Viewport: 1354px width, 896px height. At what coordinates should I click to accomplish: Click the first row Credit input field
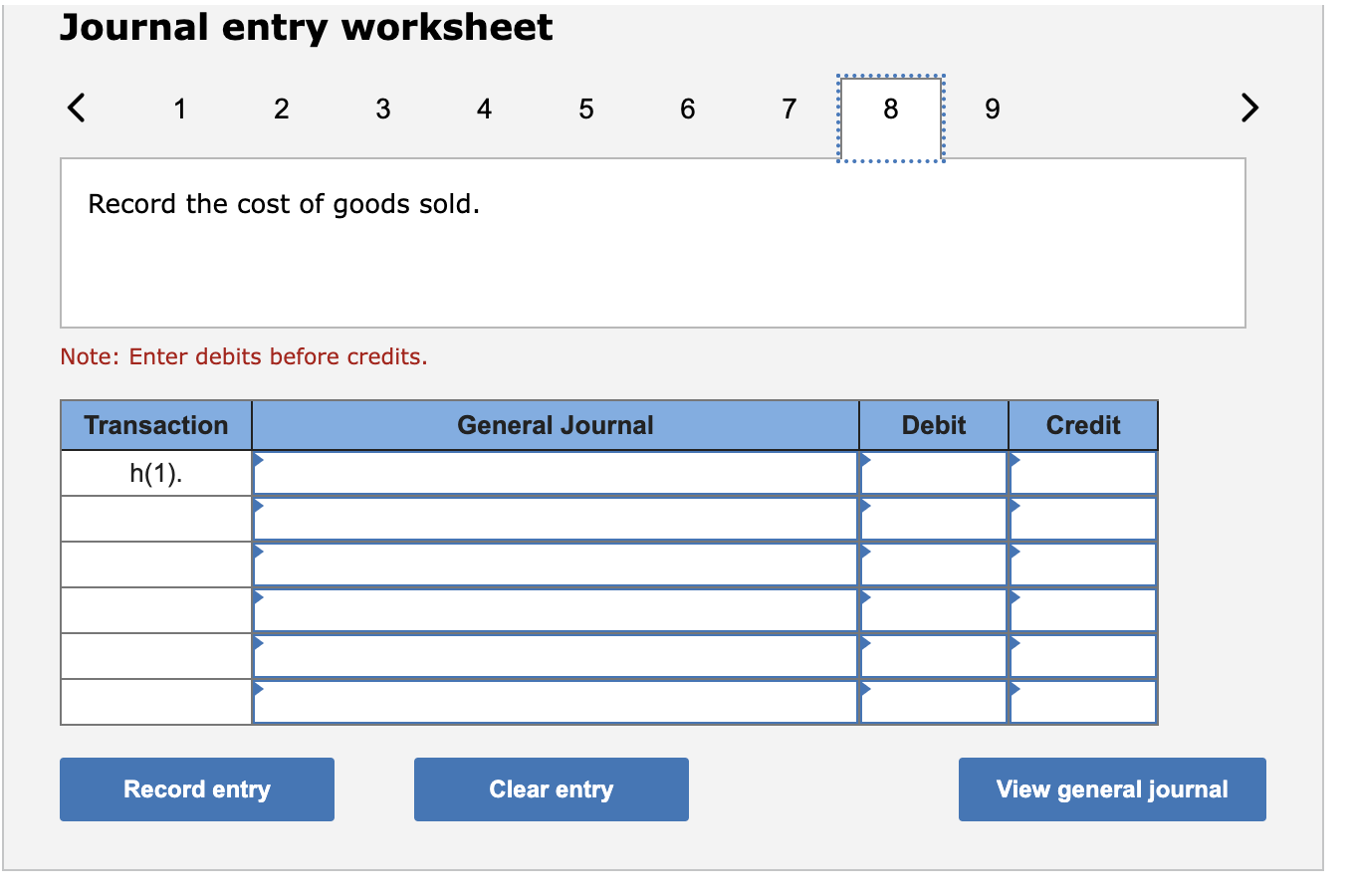(1082, 472)
